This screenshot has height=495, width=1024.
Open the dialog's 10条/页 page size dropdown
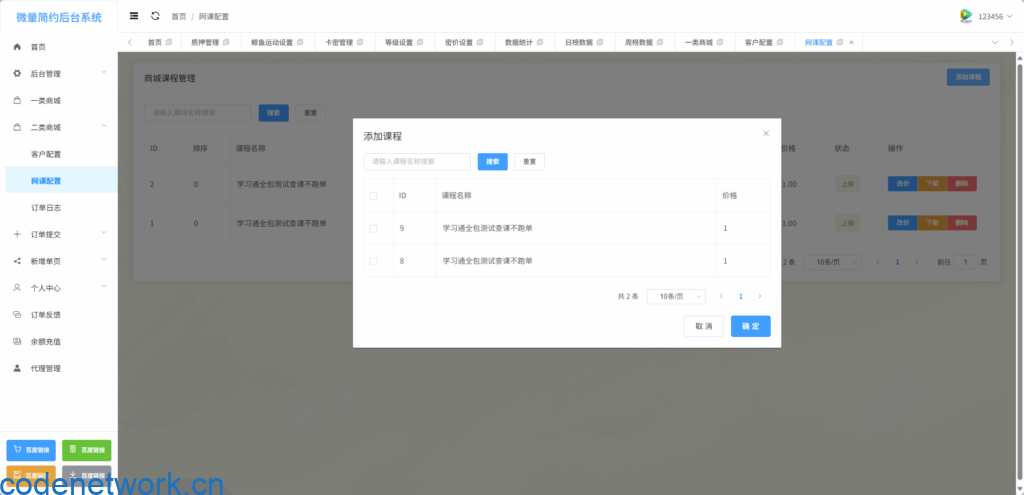tap(676, 297)
